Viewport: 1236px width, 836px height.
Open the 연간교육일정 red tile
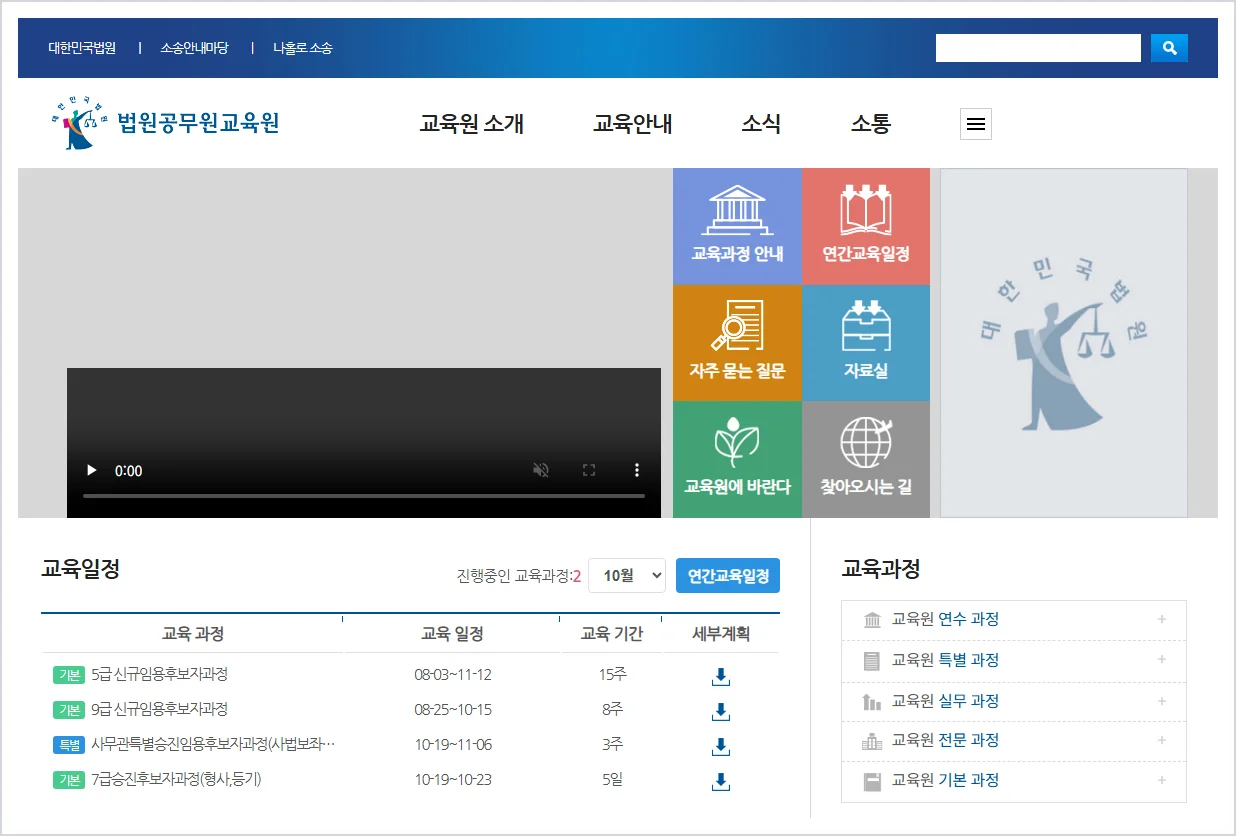866,226
